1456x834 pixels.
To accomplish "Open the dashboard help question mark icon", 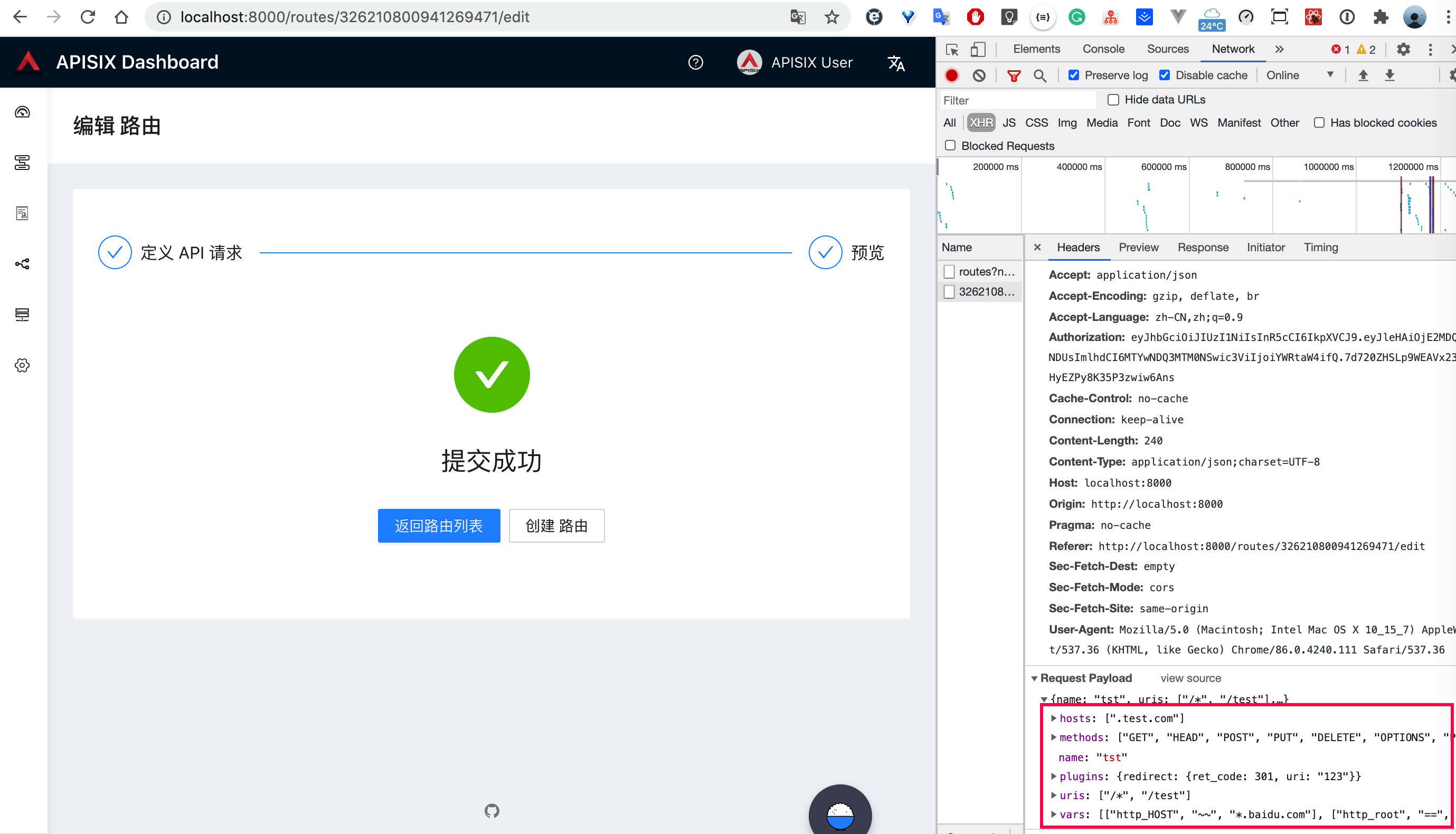I will point(695,62).
